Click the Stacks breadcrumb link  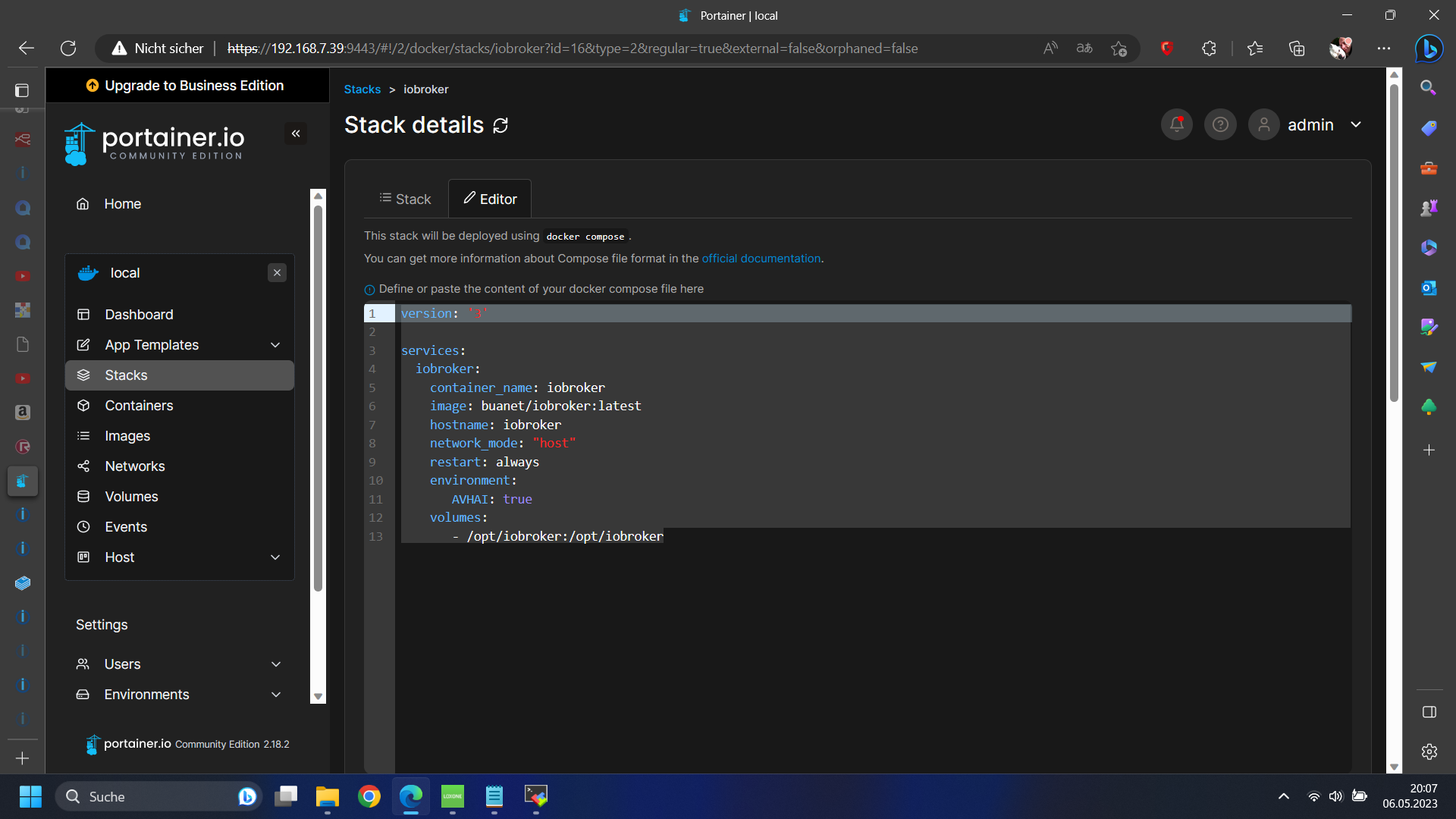click(362, 89)
